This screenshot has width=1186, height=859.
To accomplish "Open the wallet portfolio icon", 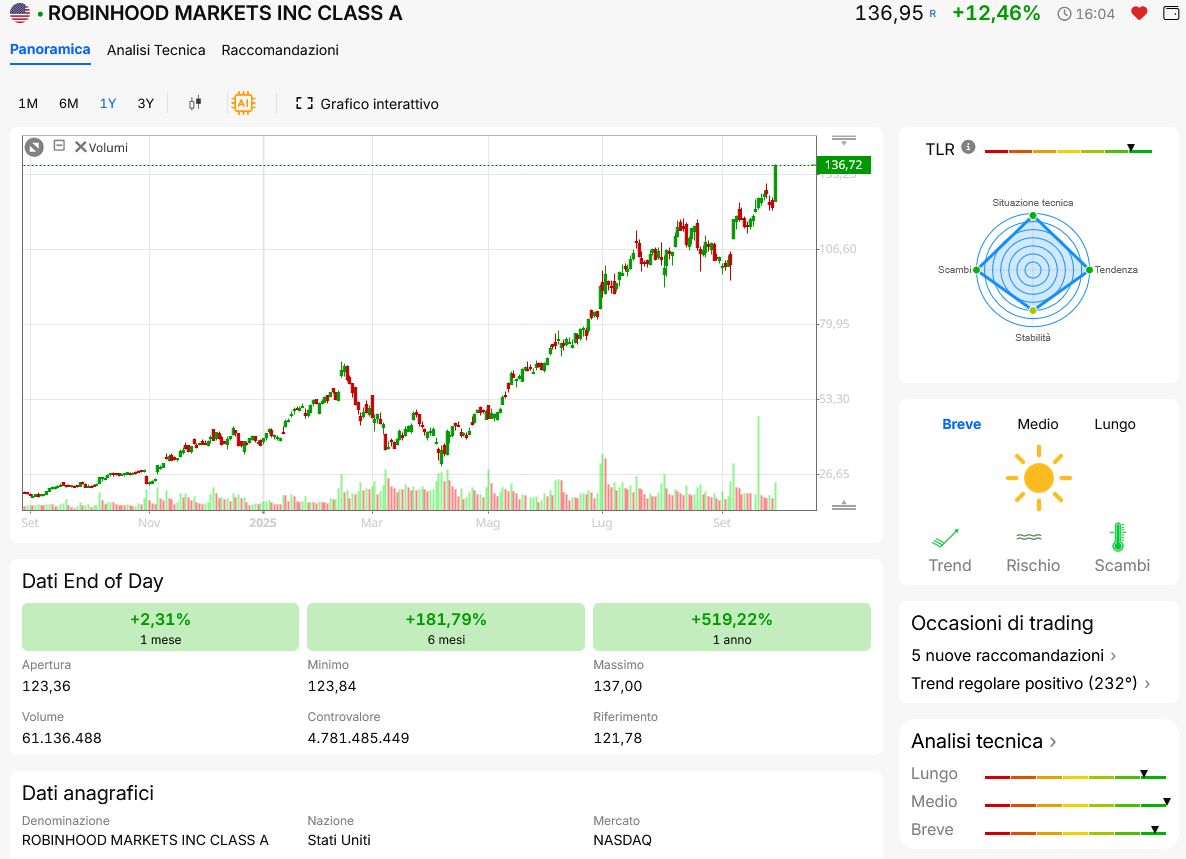I will (x=1171, y=14).
